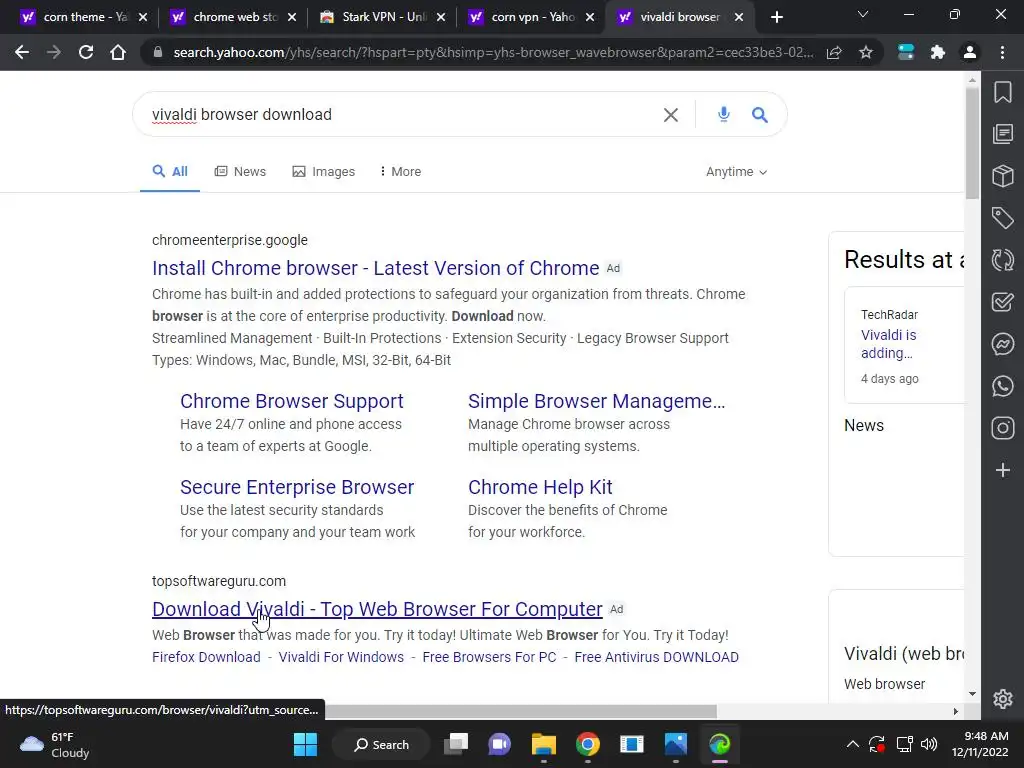Image resolution: width=1024 pixels, height=768 pixels.
Task: Select the Images search filter
Action: (x=324, y=171)
